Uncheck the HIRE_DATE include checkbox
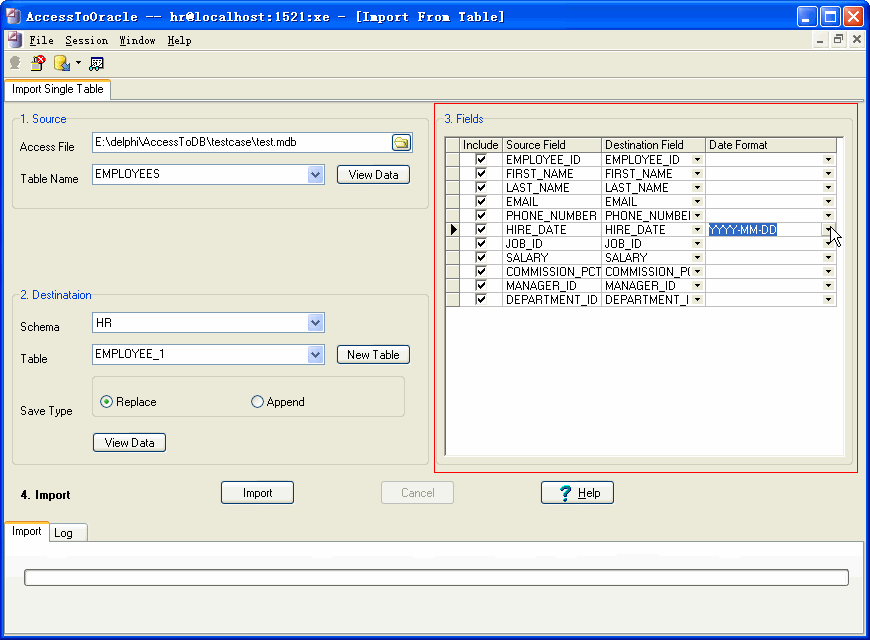The image size is (870, 640). (481, 229)
